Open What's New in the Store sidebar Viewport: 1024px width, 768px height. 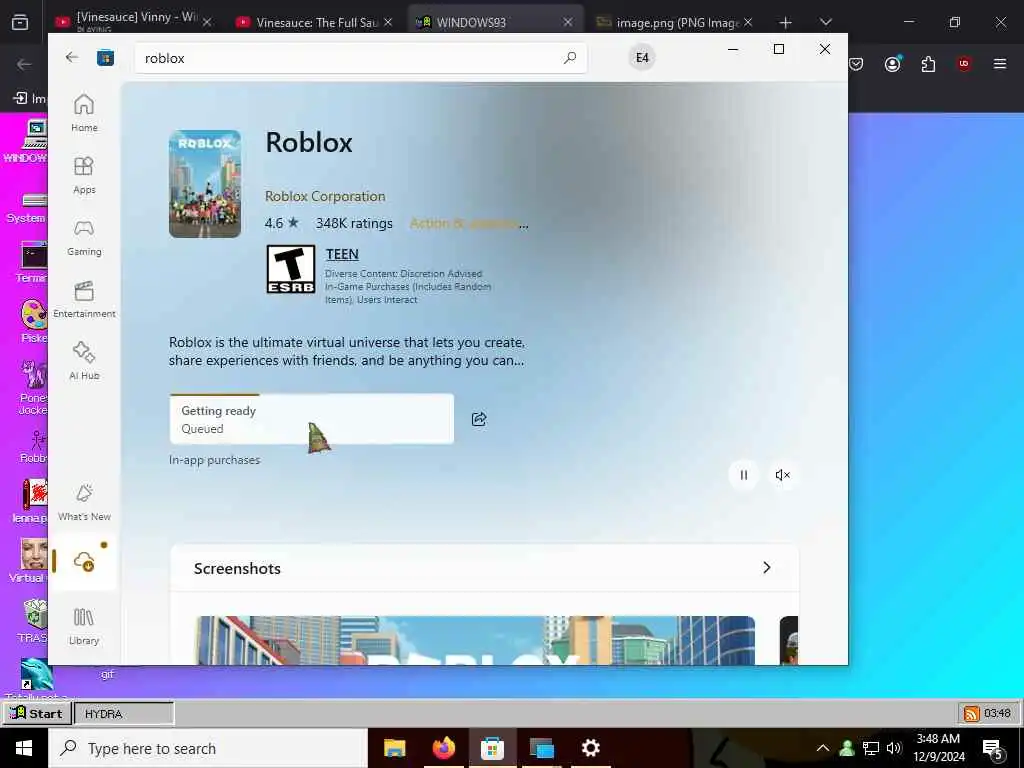point(84,502)
